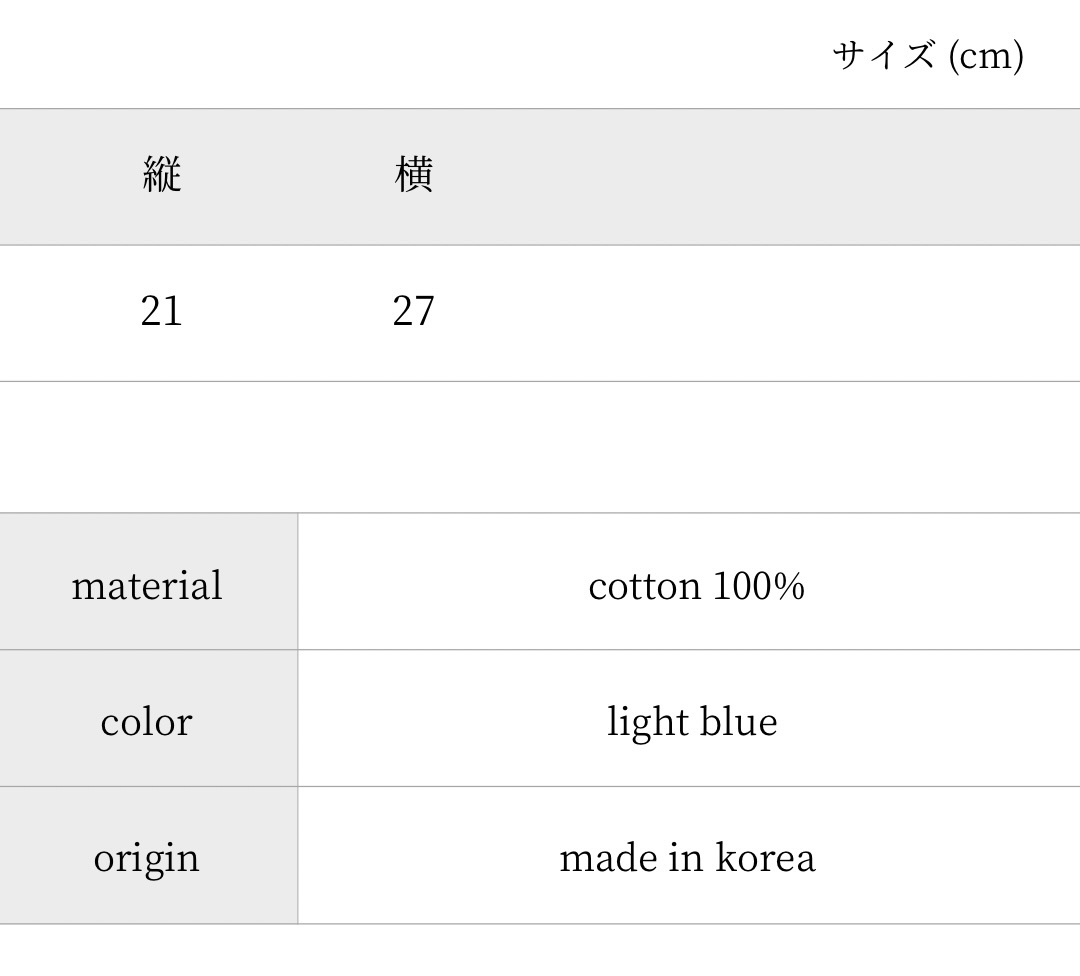Select the 横 column header
Viewport: 1080px width, 976px height.
(413, 176)
